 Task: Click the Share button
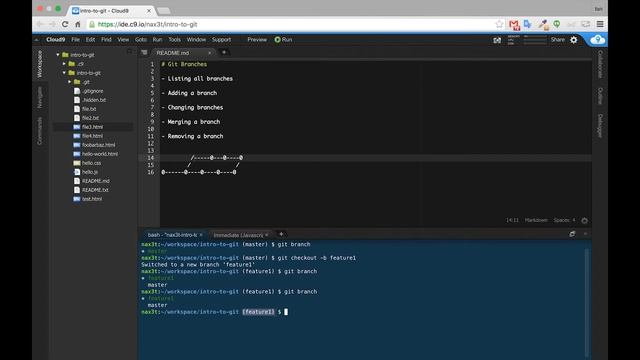click(x=558, y=40)
